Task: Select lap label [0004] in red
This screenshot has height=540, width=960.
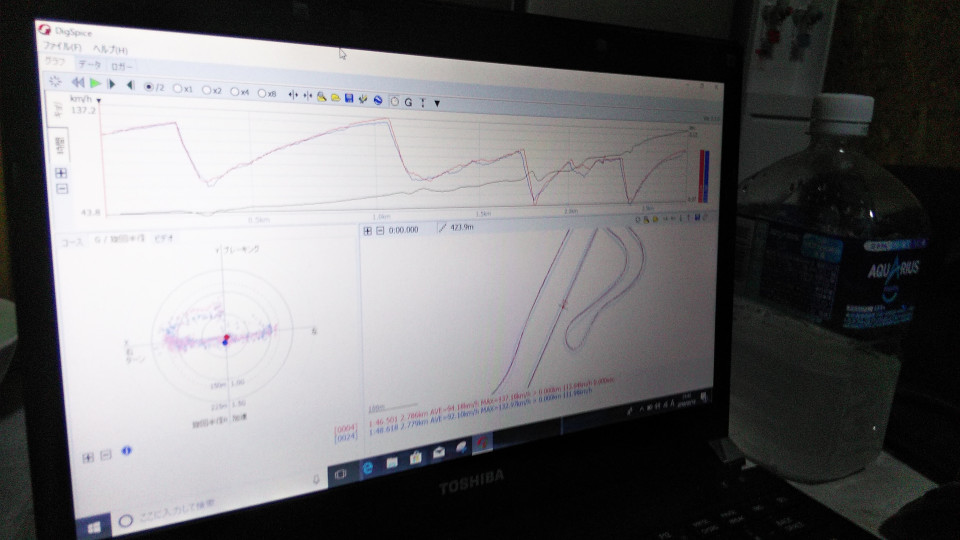Action: pos(345,428)
